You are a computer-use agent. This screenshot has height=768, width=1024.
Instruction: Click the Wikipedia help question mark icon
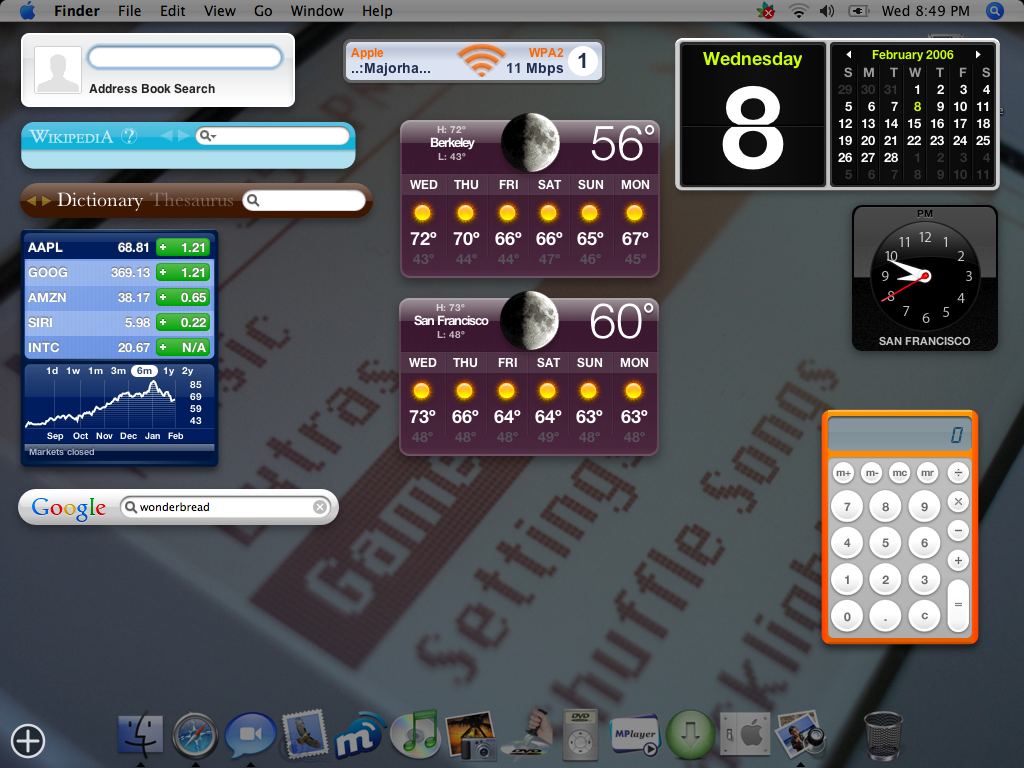click(129, 136)
